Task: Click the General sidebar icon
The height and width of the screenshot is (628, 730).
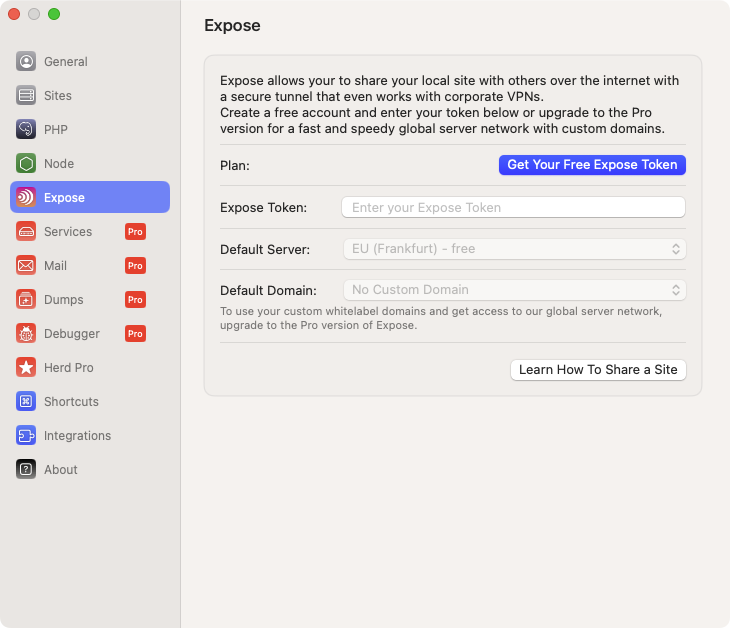Action: click(x=26, y=61)
